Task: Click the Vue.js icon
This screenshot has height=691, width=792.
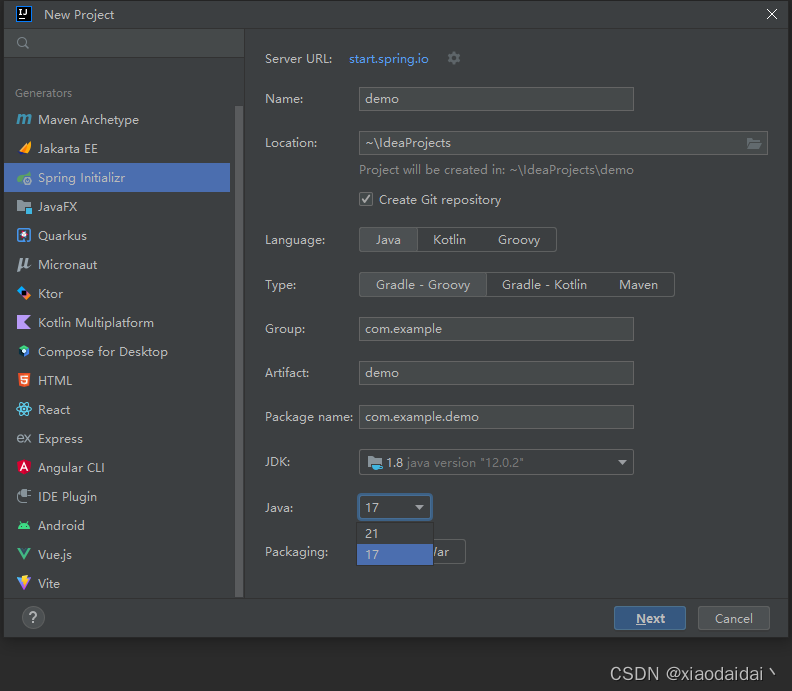Action: pyautogui.click(x=24, y=554)
